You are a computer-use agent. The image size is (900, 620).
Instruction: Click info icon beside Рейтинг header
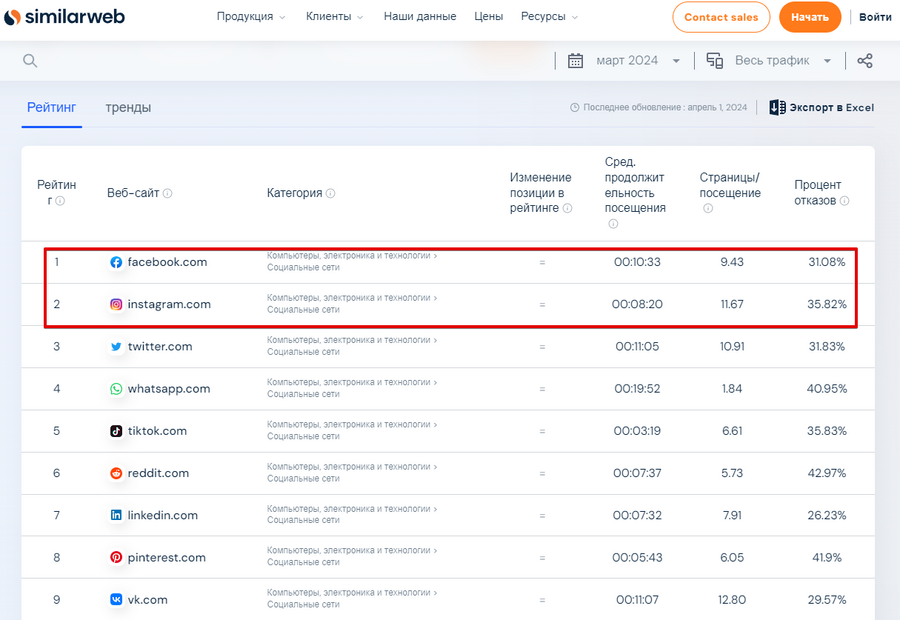60,201
